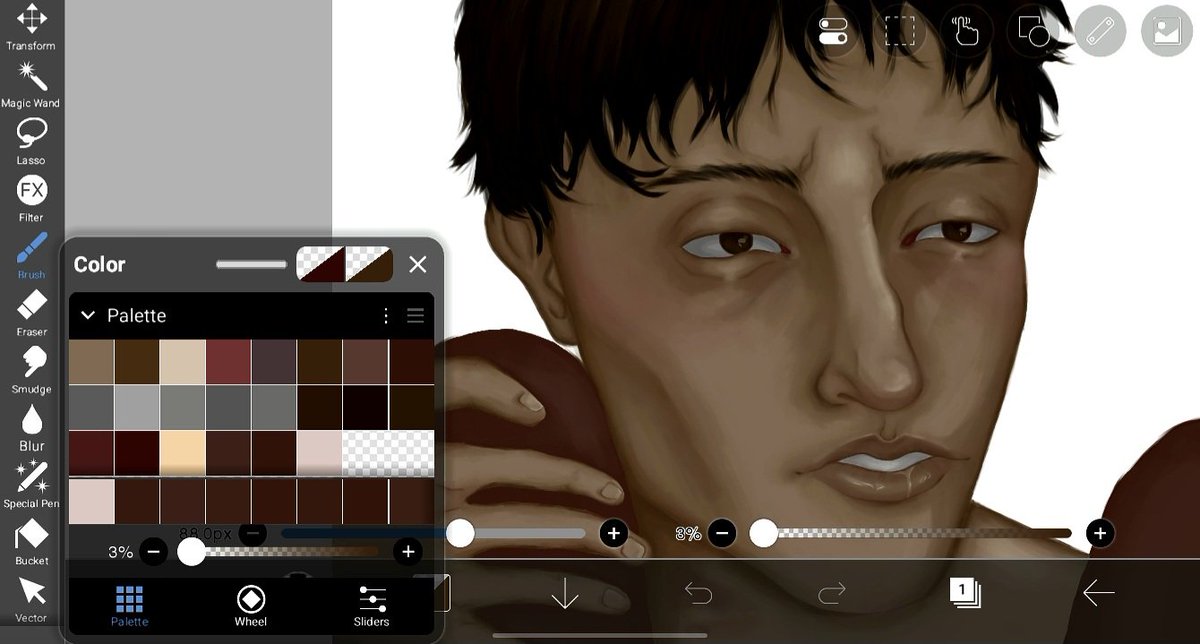Tap the ruler icon in top bar
This screenshot has width=1200, height=644.
tap(1100, 31)
